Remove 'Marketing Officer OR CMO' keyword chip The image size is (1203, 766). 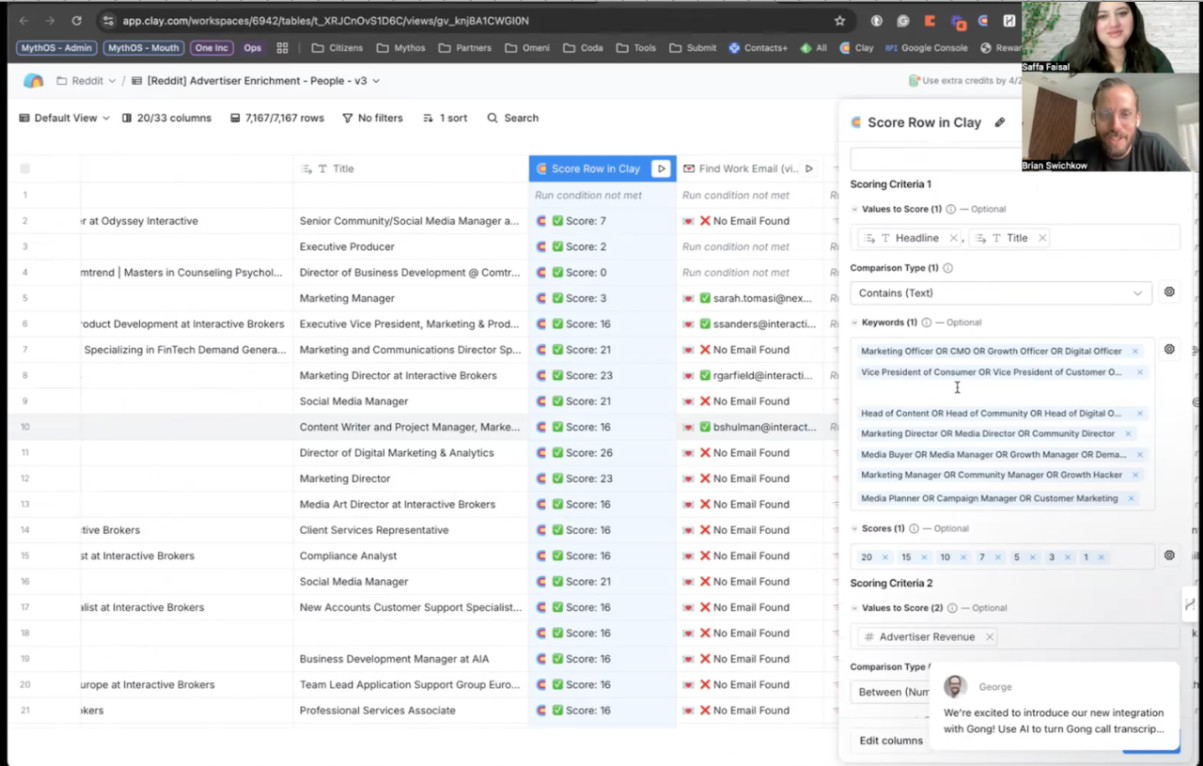click(1135, 351)
